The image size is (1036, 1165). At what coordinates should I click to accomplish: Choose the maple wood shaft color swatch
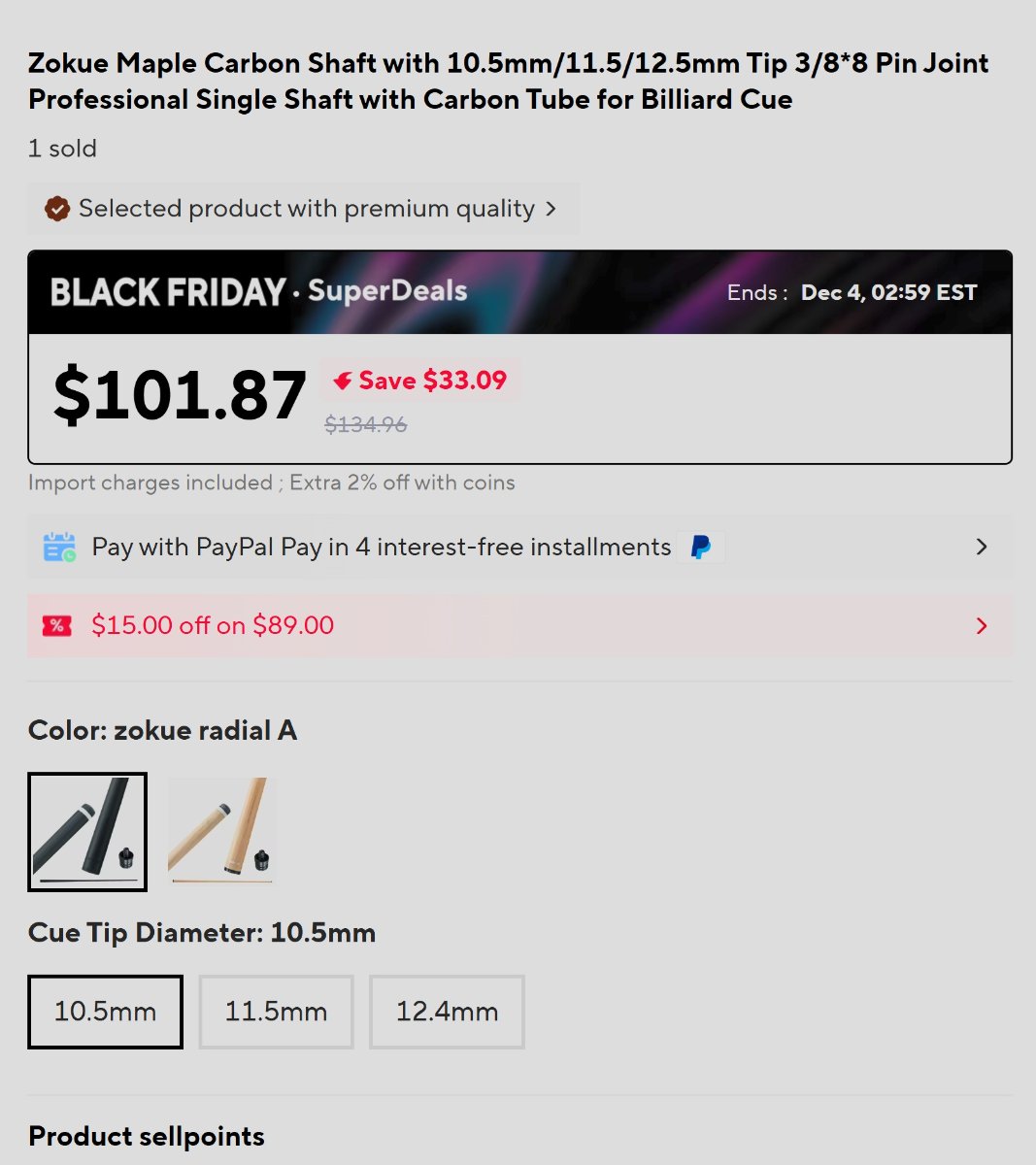coord(222,832)
